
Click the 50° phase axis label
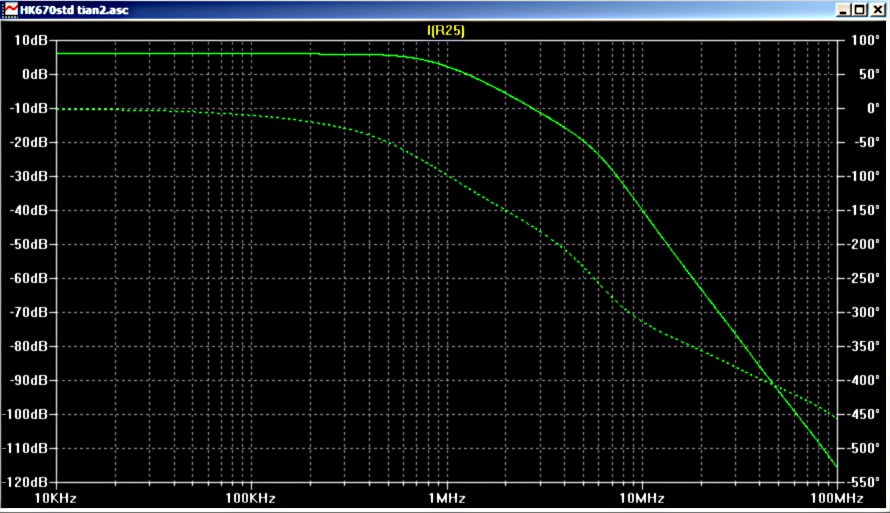868,74
